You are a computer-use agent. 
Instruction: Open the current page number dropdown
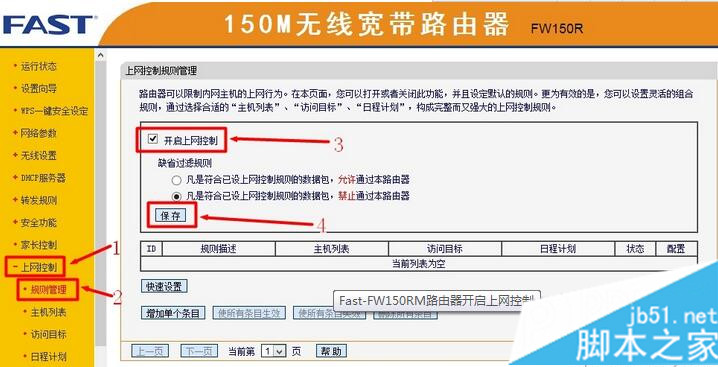point(274,351)
